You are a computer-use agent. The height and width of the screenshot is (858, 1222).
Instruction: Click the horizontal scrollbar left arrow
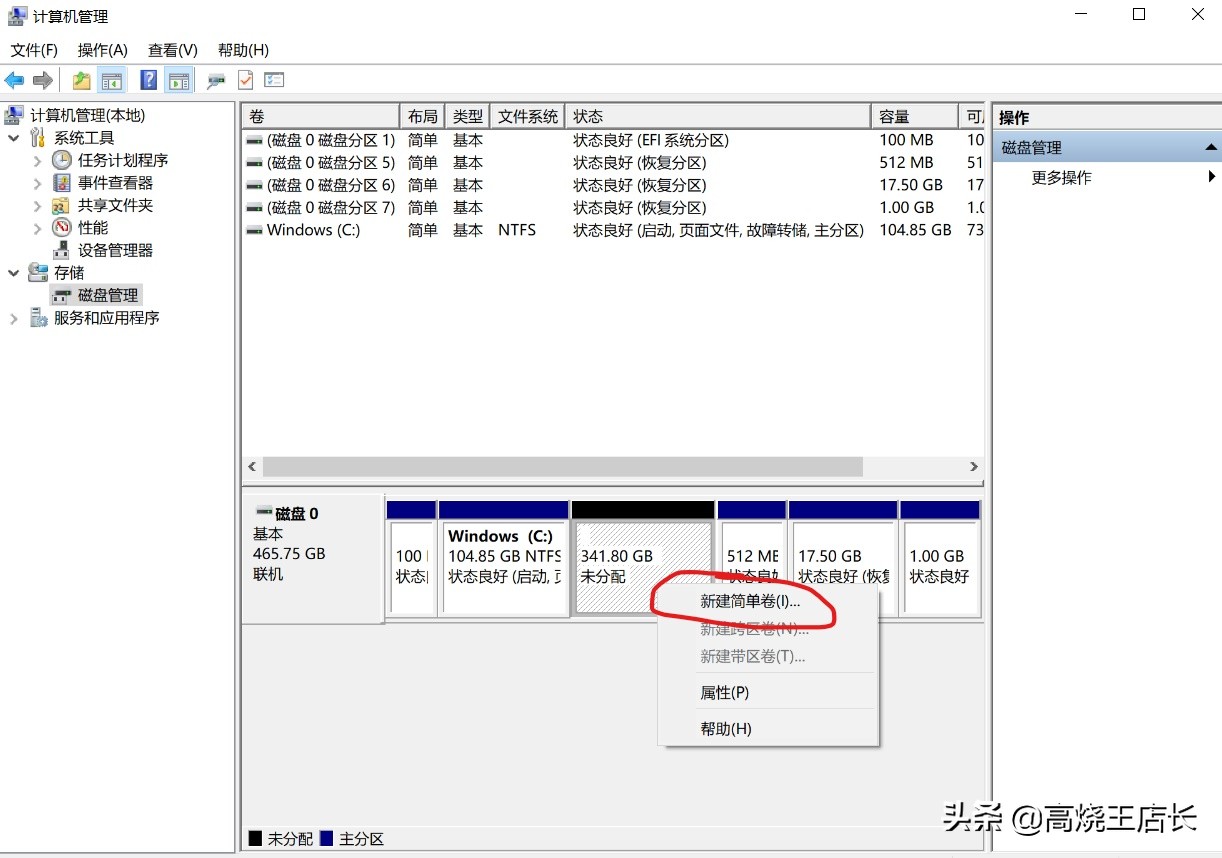pos(252,467)
